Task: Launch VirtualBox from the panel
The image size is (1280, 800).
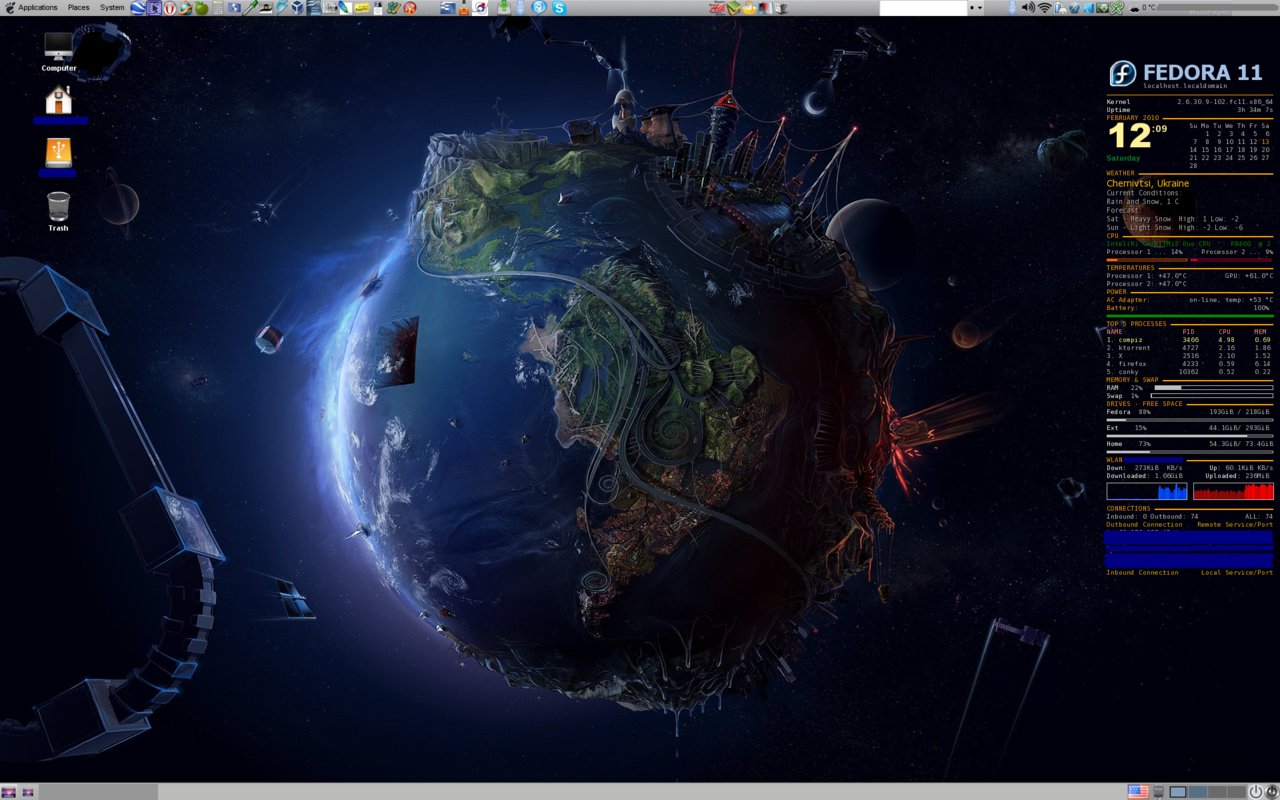Action: (x=298, y=8)
